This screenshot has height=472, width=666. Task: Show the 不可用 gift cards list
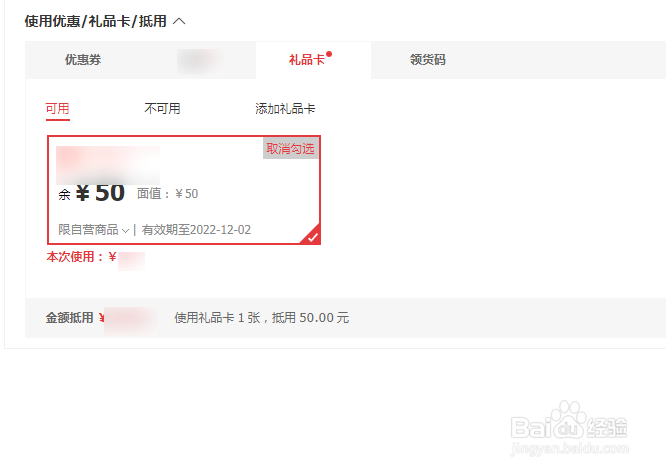(162, 109)
